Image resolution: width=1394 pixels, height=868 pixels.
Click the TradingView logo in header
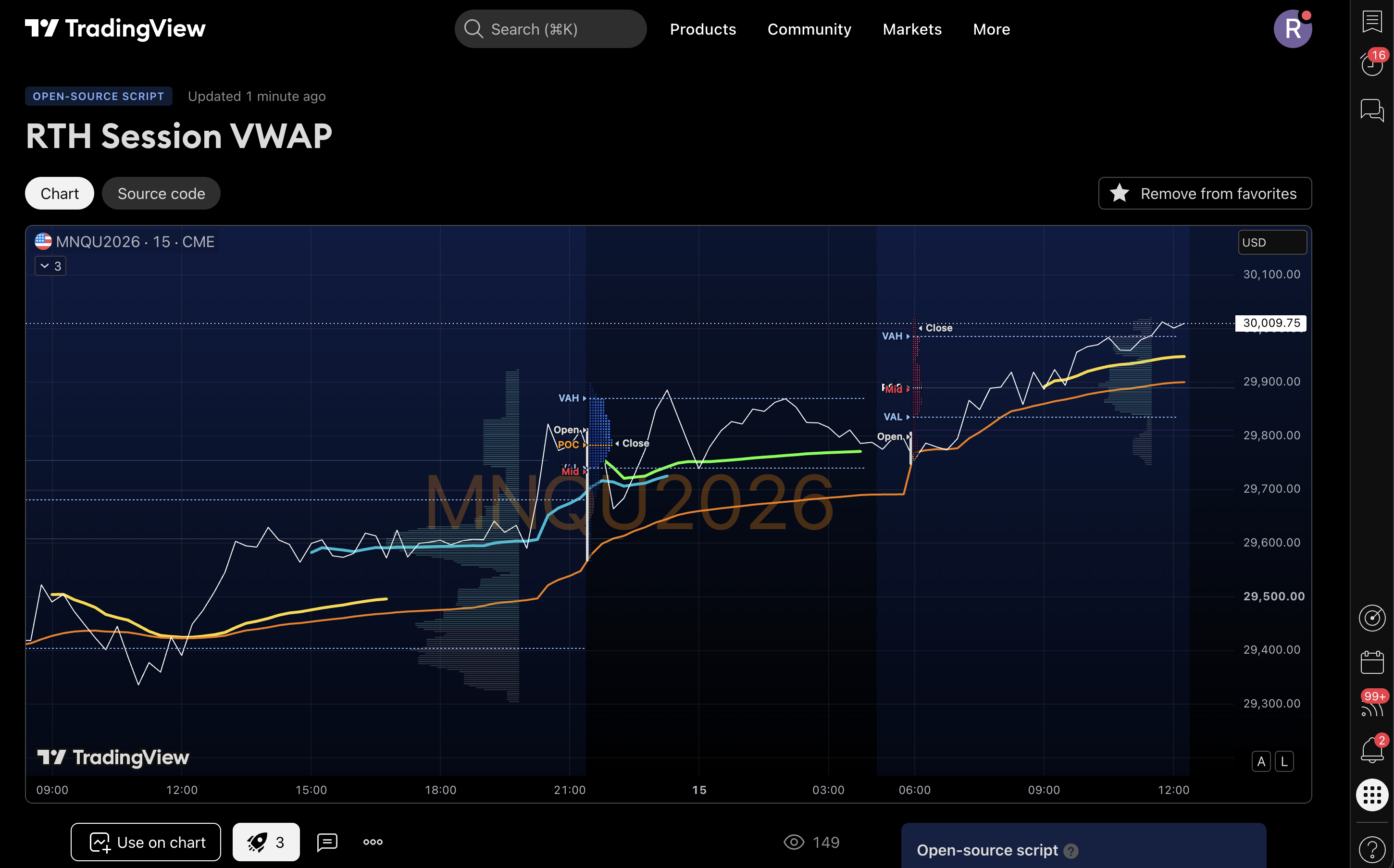click(x=115, y=29)
